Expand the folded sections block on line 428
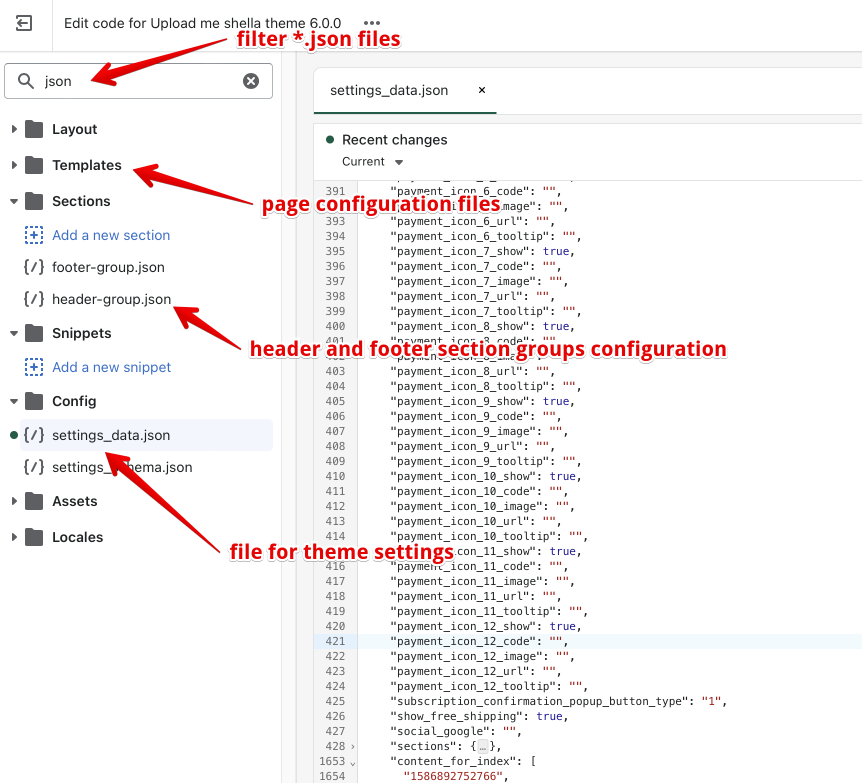Image resolution: width=862 pixels, height=783 pixels. (x=352, y=747)
